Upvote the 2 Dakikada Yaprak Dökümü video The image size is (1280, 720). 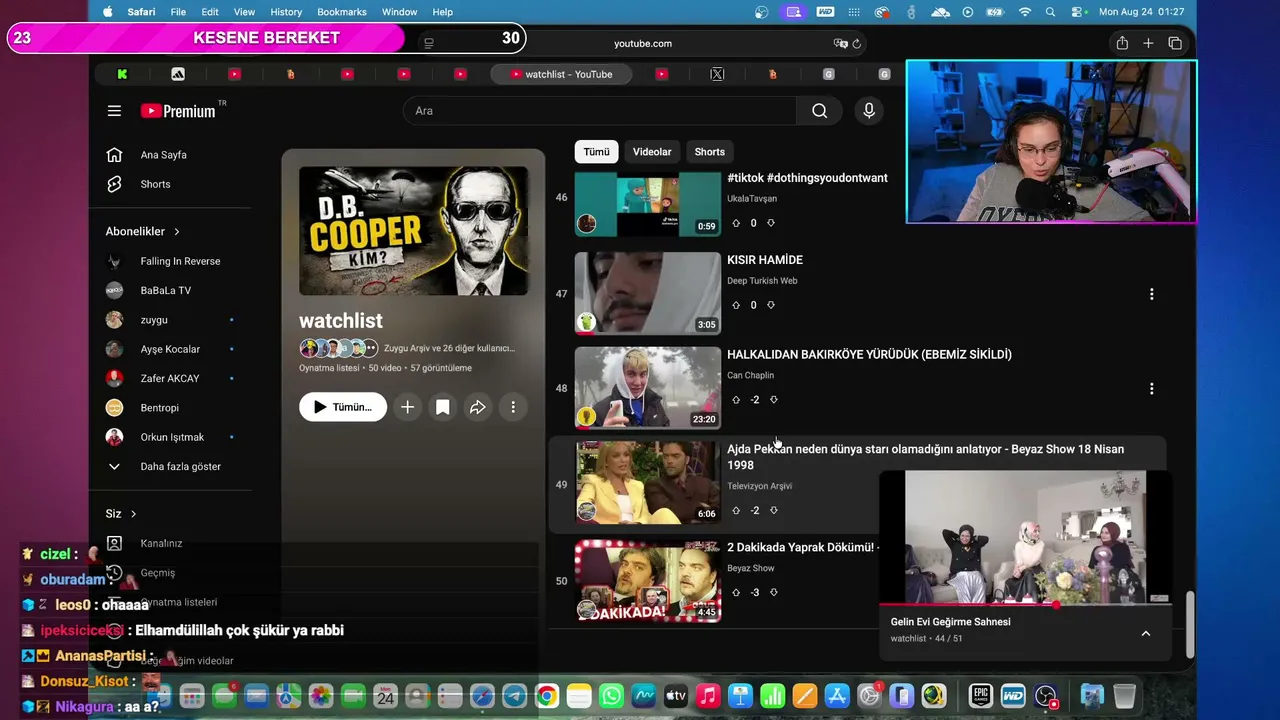[x=736, y=592]
